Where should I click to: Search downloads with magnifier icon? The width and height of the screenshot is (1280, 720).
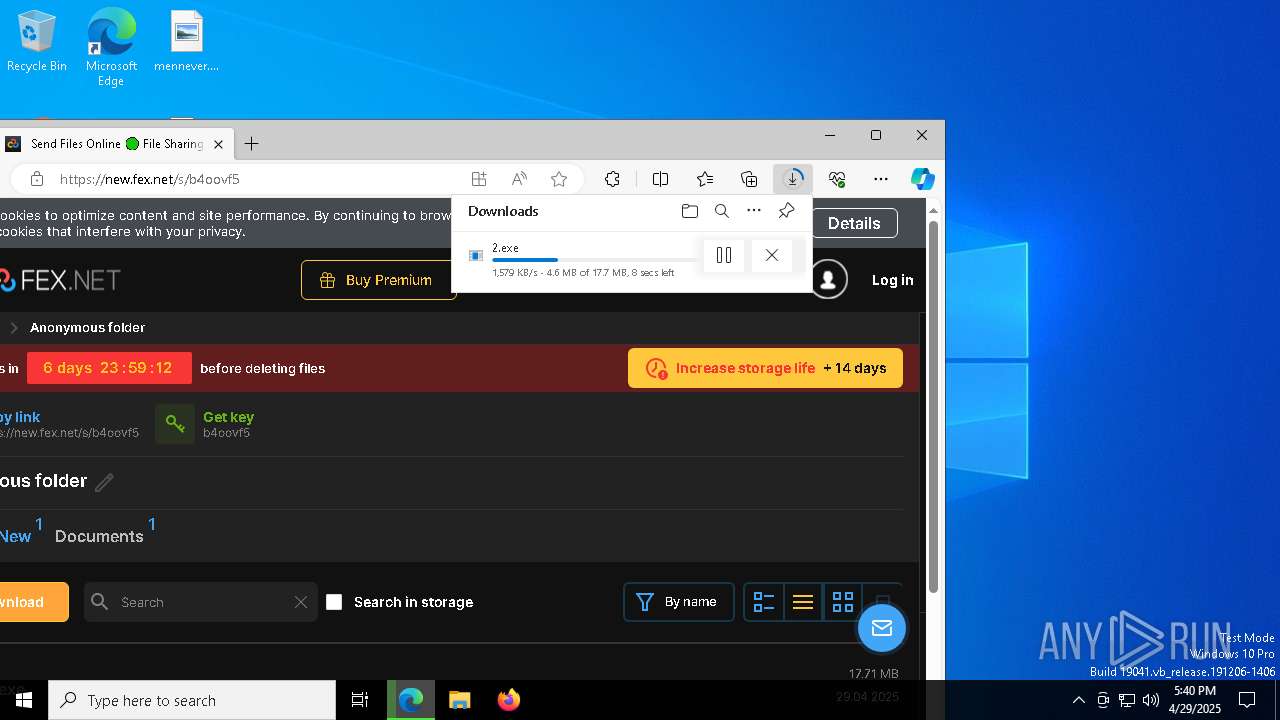coord(722,211)
